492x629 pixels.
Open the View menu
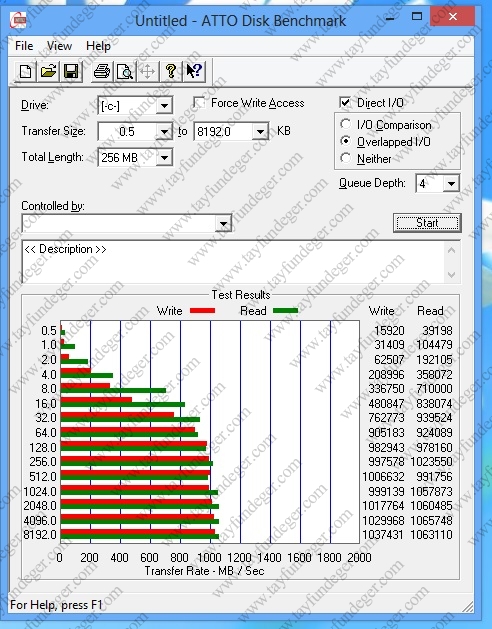59,46
